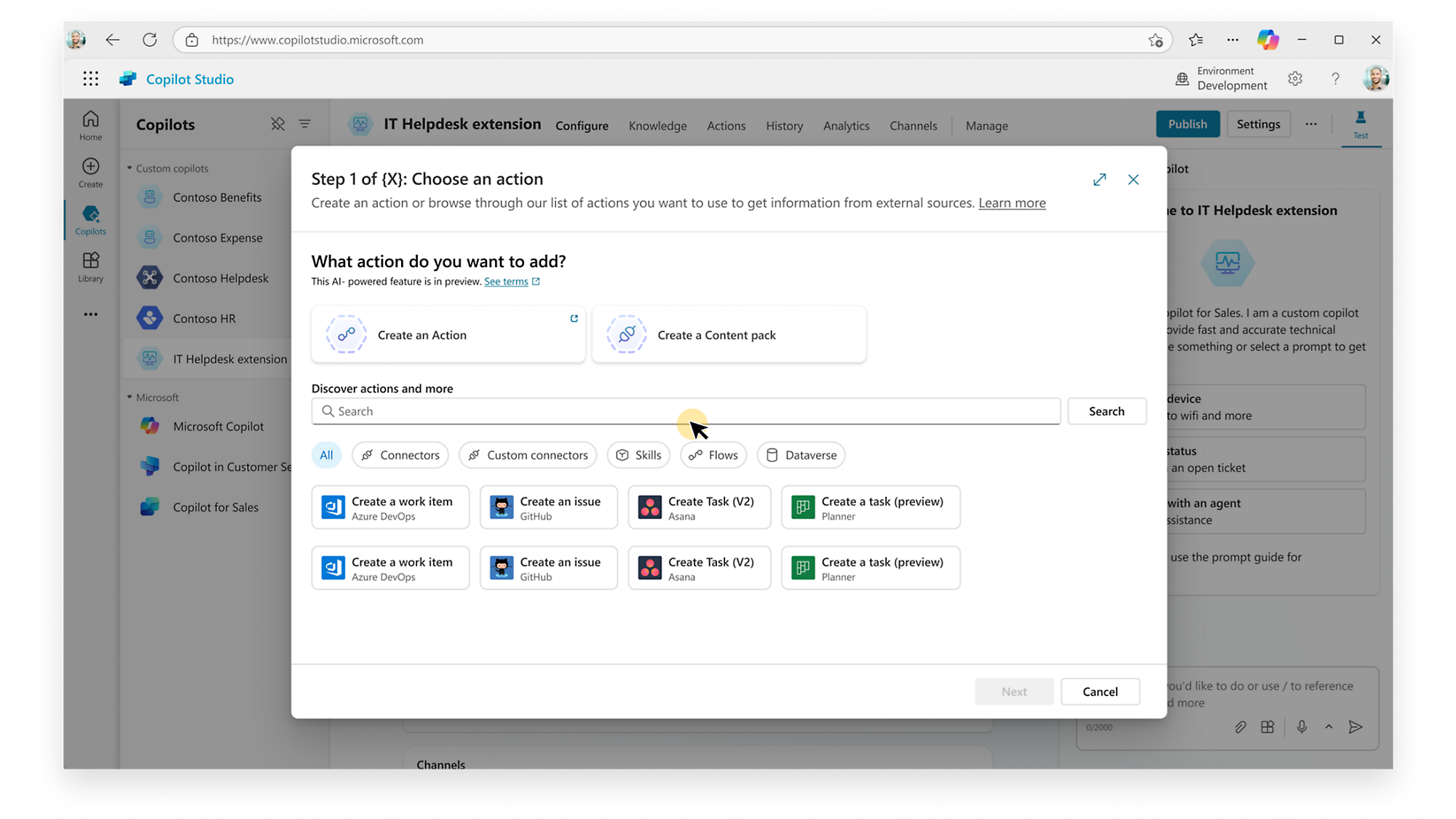Choose Create a Content pack card
This screenshot has width=1456, height=819.
tap(729, 334)
